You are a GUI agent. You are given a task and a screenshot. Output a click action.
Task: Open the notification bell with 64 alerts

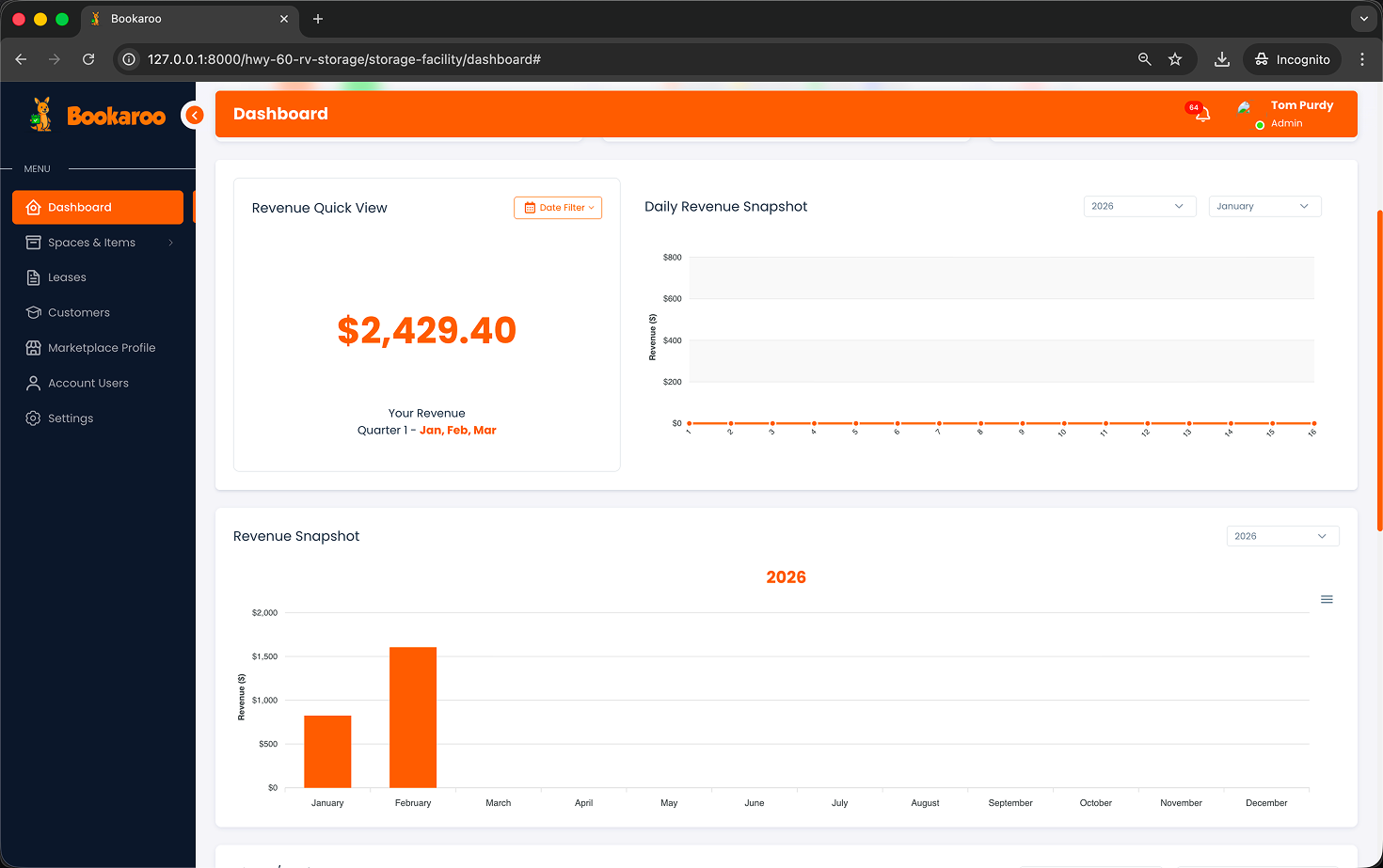click(x=1201, y=113)
